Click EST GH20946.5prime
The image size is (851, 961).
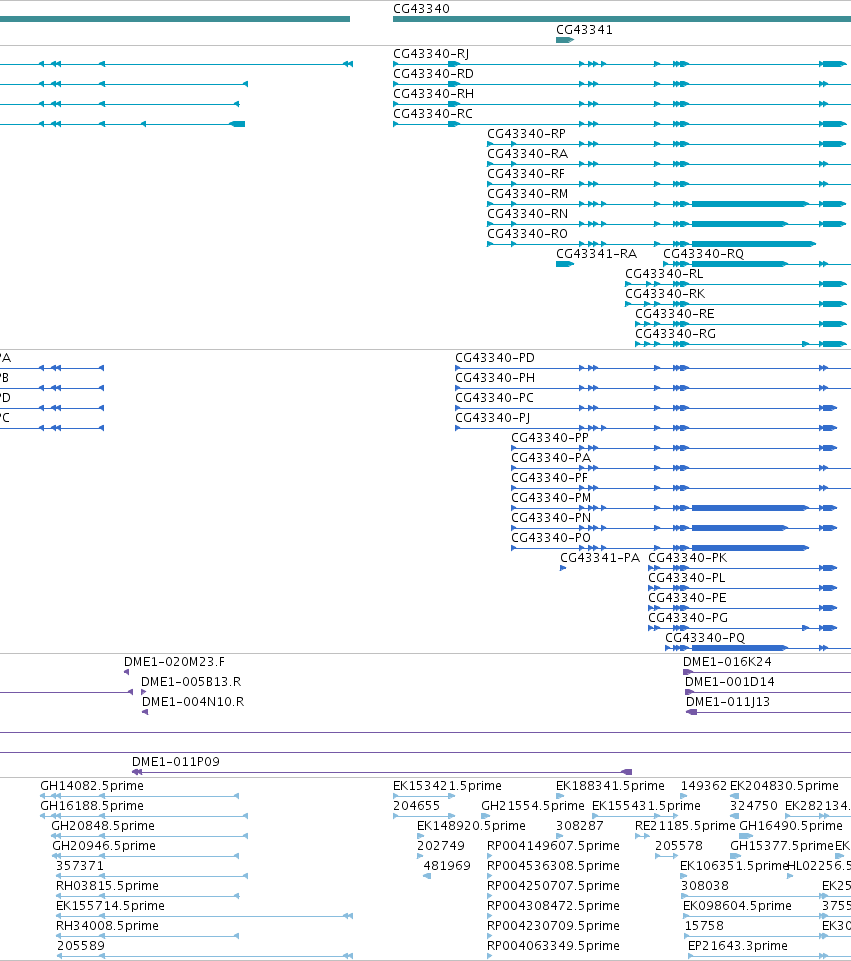104,846
